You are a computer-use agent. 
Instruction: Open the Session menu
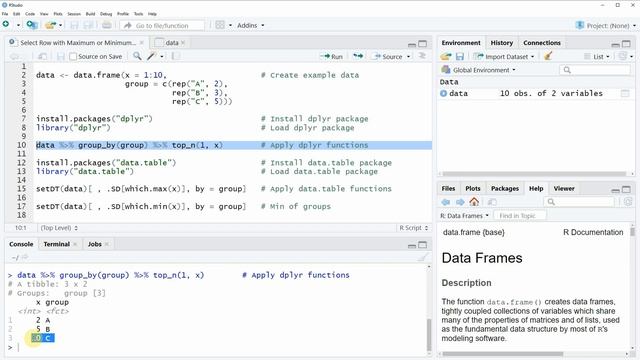point(74,14)
